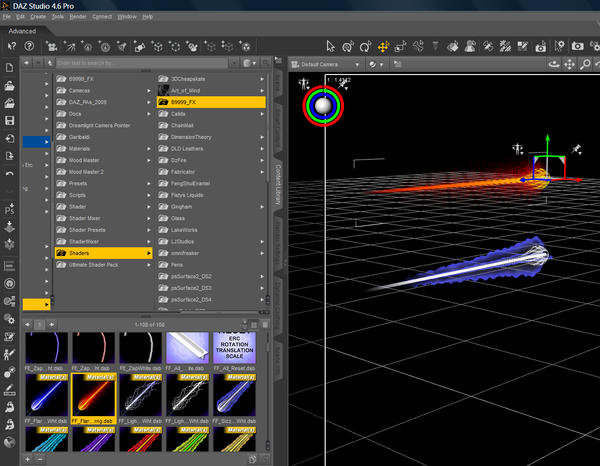The height and width of the screenshot is (466, 600).
Task: Click the viewport pan arrows icon
Action: tap(570, 64)
